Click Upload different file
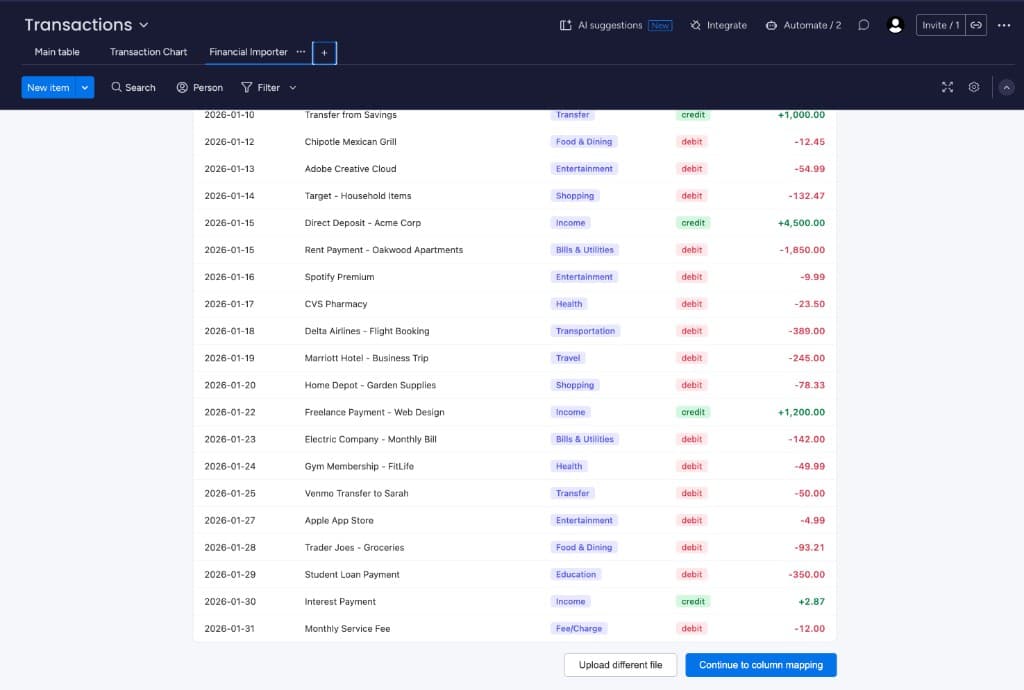 pos(620,664)
